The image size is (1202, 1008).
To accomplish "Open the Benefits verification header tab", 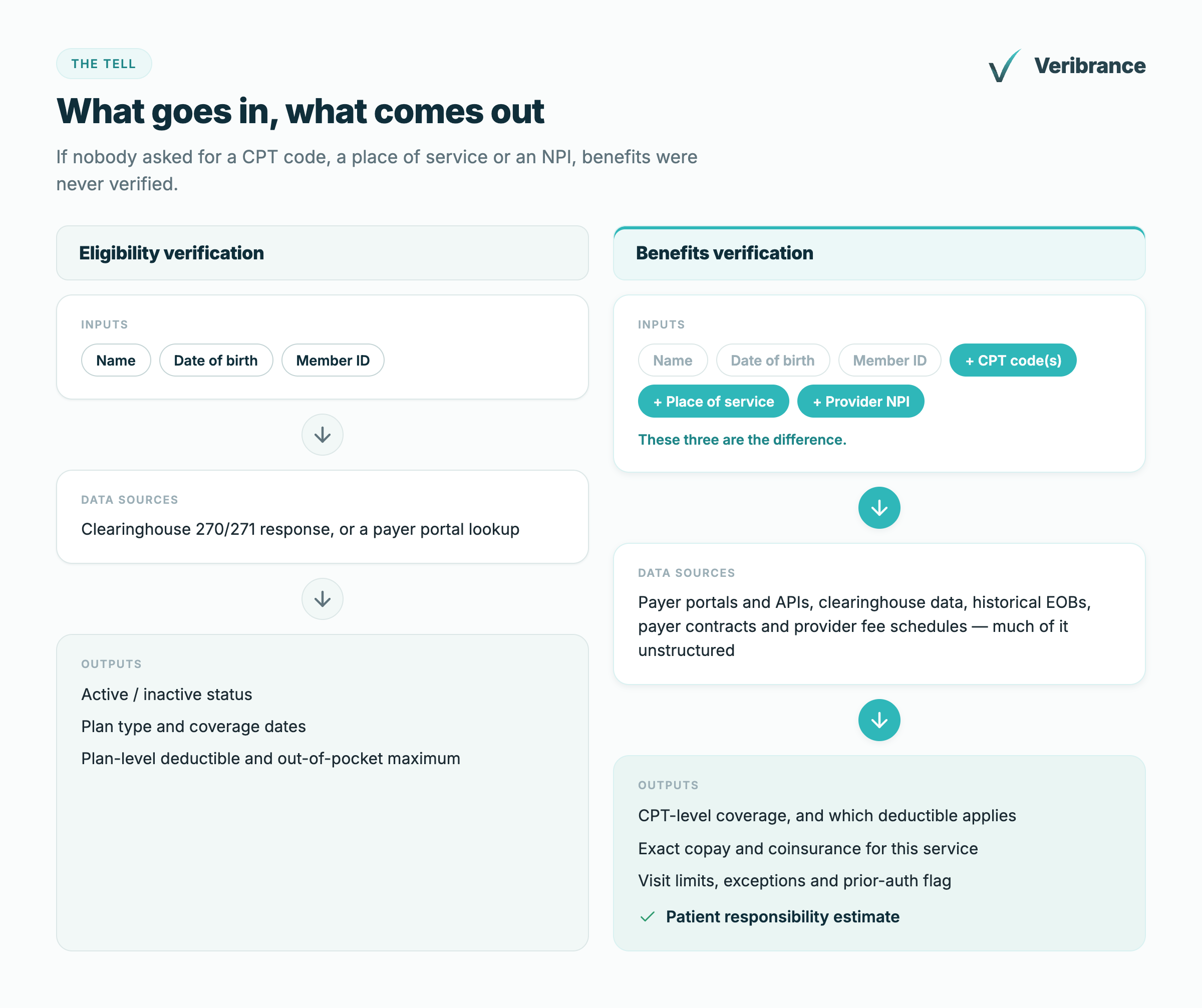I will coord(879,252).
